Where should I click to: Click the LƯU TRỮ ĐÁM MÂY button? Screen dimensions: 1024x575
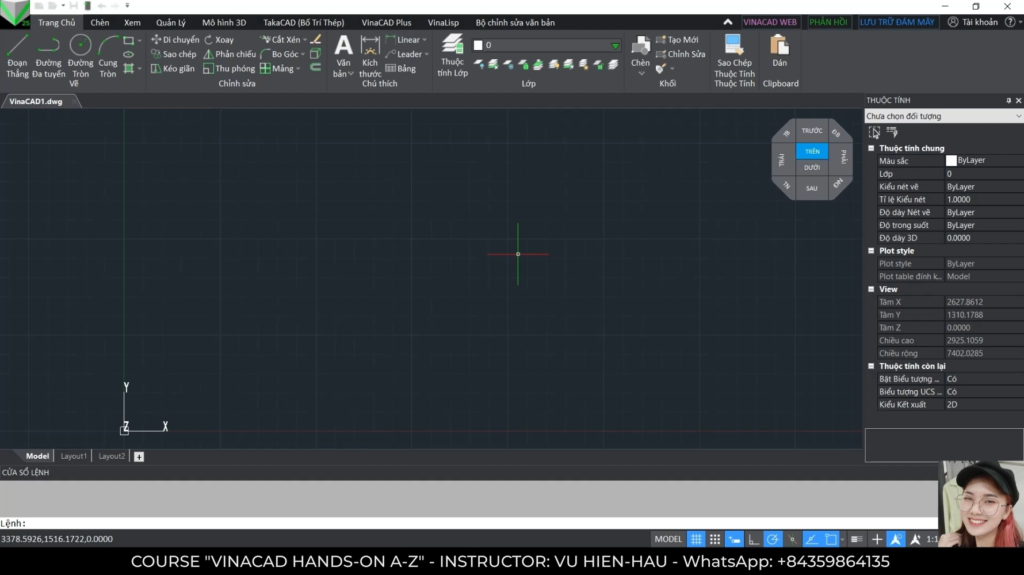tap(897, 22)
